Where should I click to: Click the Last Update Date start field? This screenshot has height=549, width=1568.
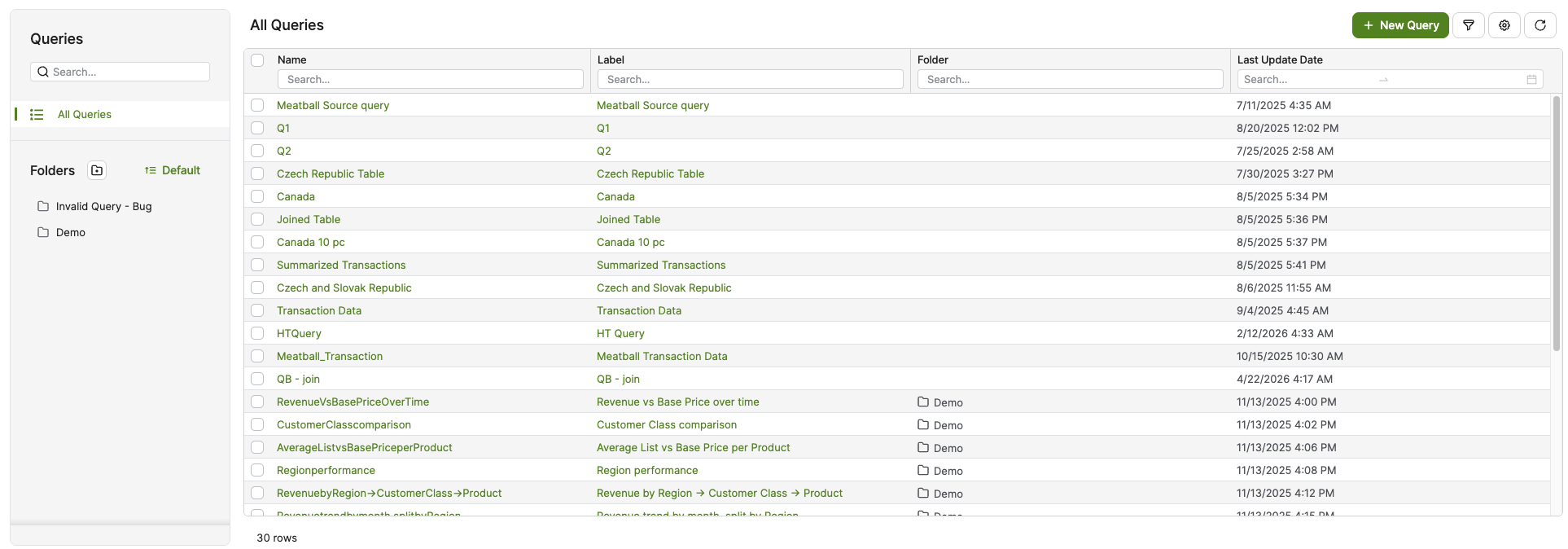tap(1306, 79)
